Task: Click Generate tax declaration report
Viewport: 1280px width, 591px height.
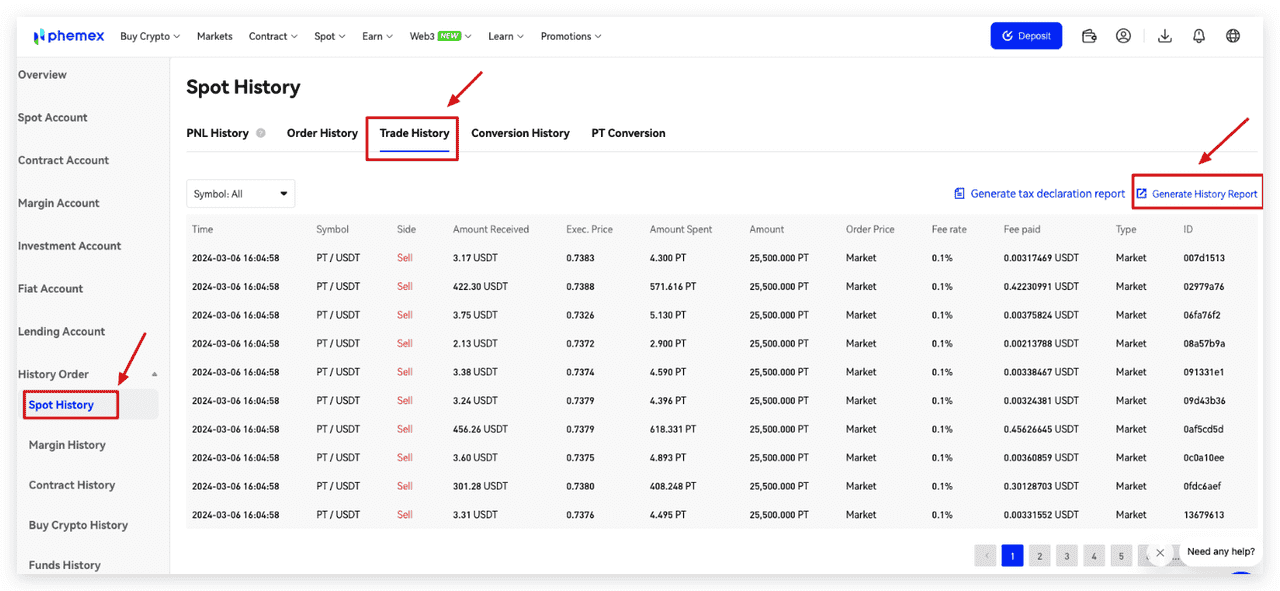Action: pyautogui.click(x=1039, y=194)
